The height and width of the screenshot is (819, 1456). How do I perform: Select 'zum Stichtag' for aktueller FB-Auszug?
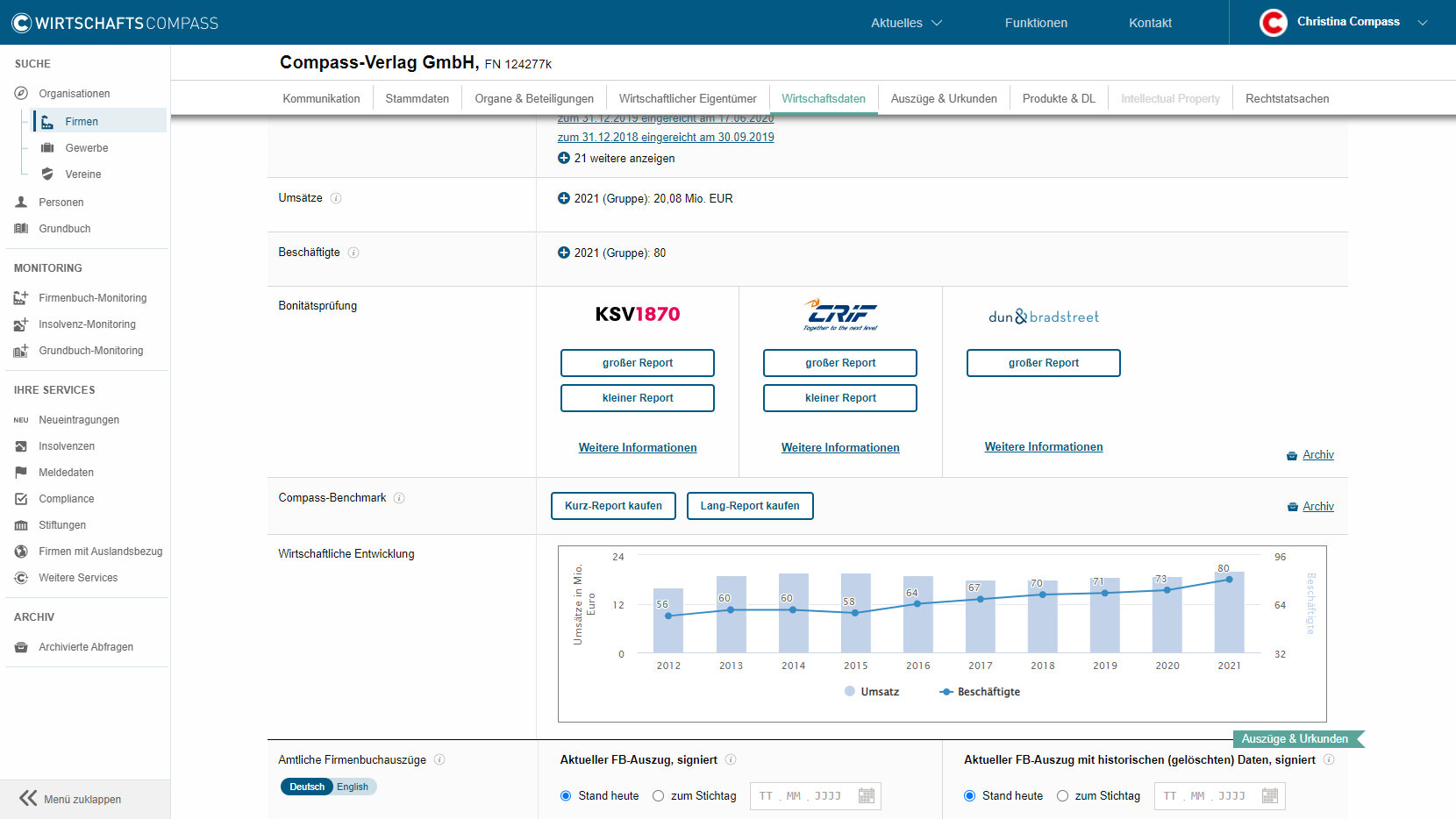point(658,796)
